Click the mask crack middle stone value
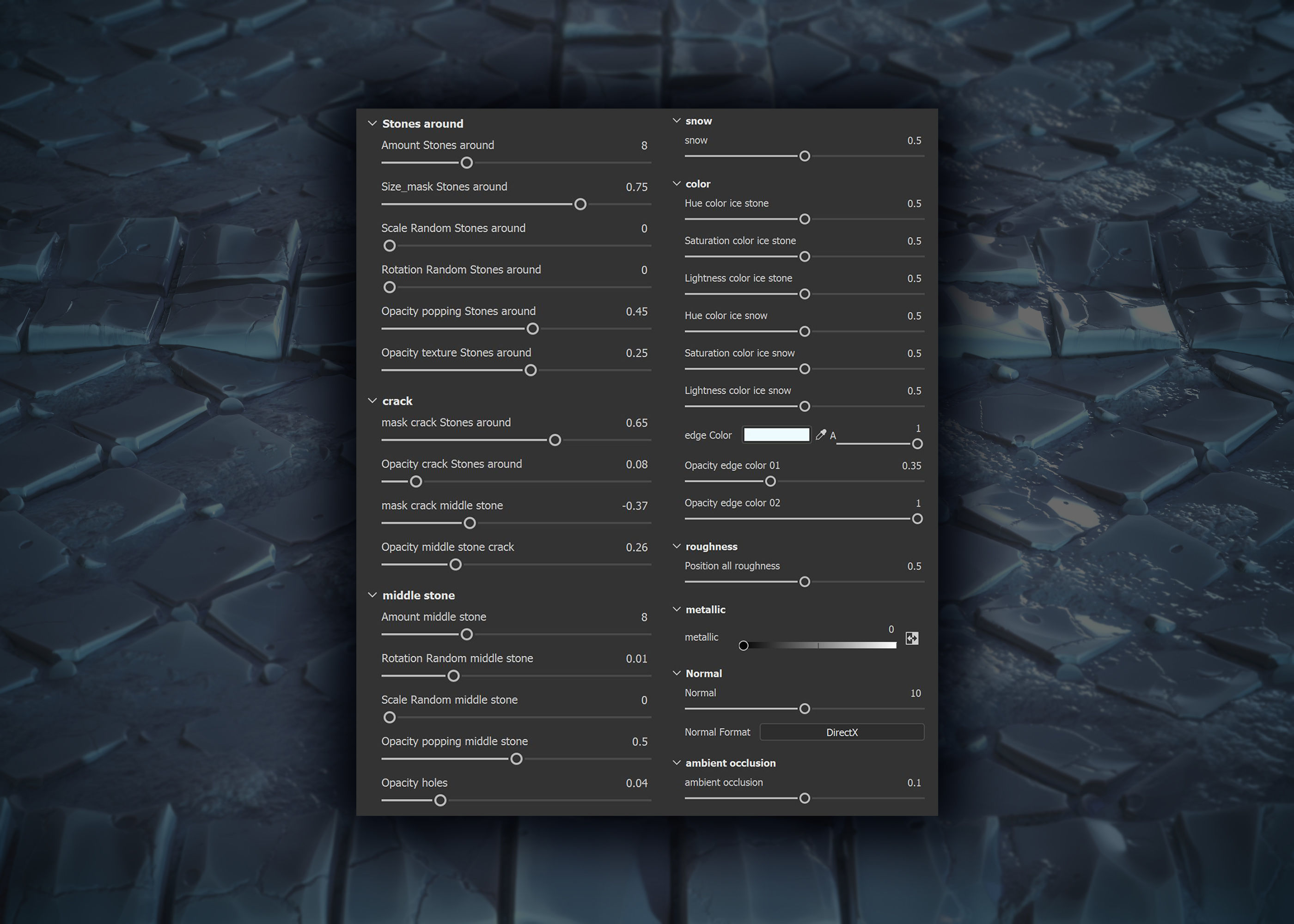This screenshot has height=924, width=1294. click(x=635, y=506)
